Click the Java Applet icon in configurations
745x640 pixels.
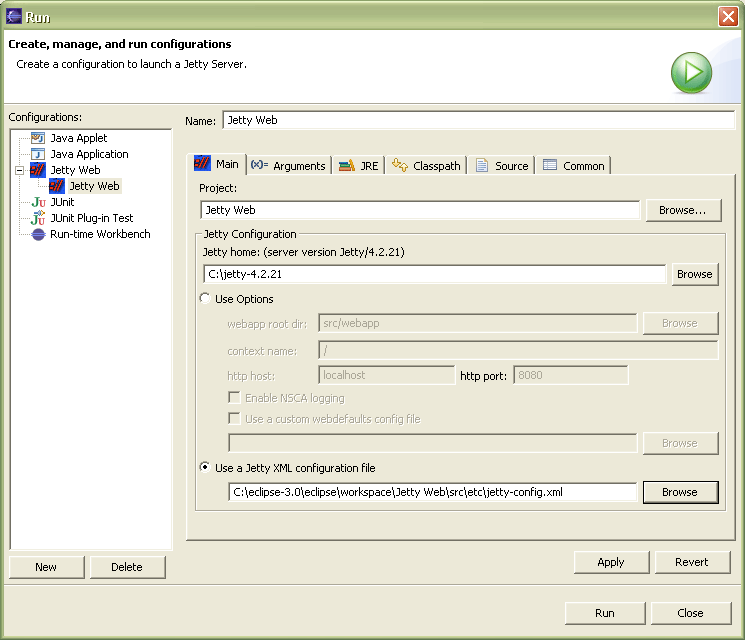pos(38,138)
